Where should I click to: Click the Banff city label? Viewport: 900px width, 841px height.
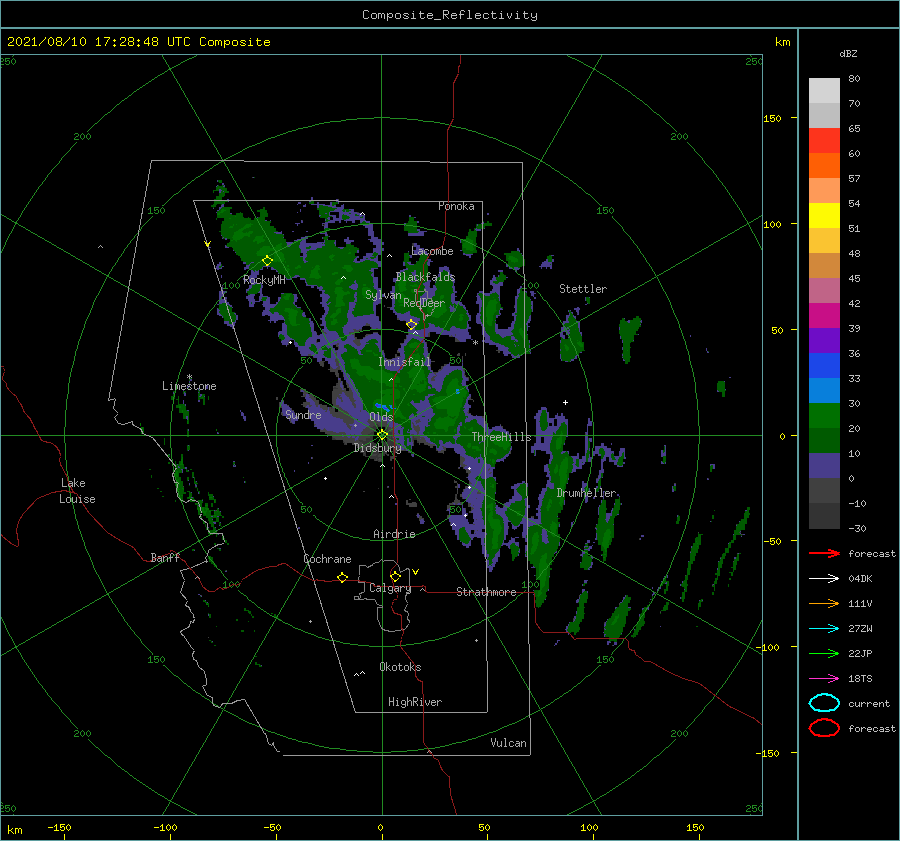pyautogui.click(x=165, y=558)
